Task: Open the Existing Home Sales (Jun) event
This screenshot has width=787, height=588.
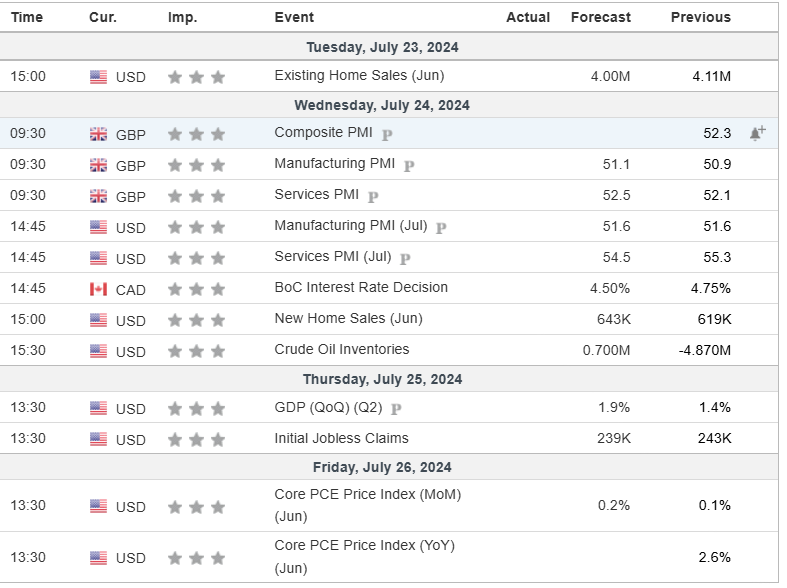Action: pyautogui.click(x=359, y=75)
